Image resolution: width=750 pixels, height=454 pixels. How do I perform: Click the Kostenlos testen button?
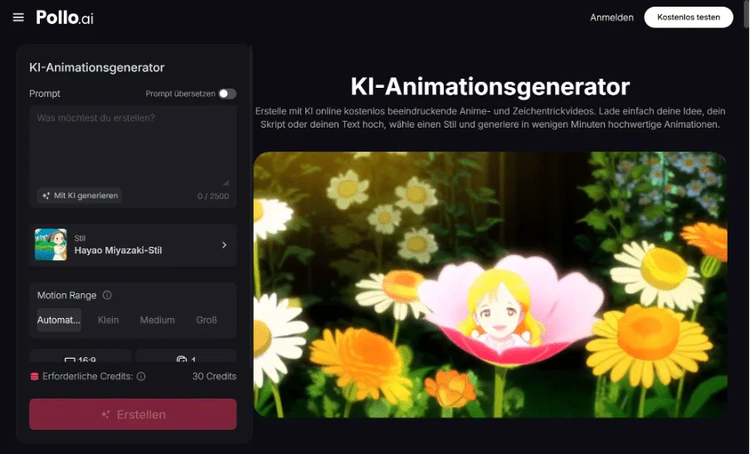click(x=688, y=17)
